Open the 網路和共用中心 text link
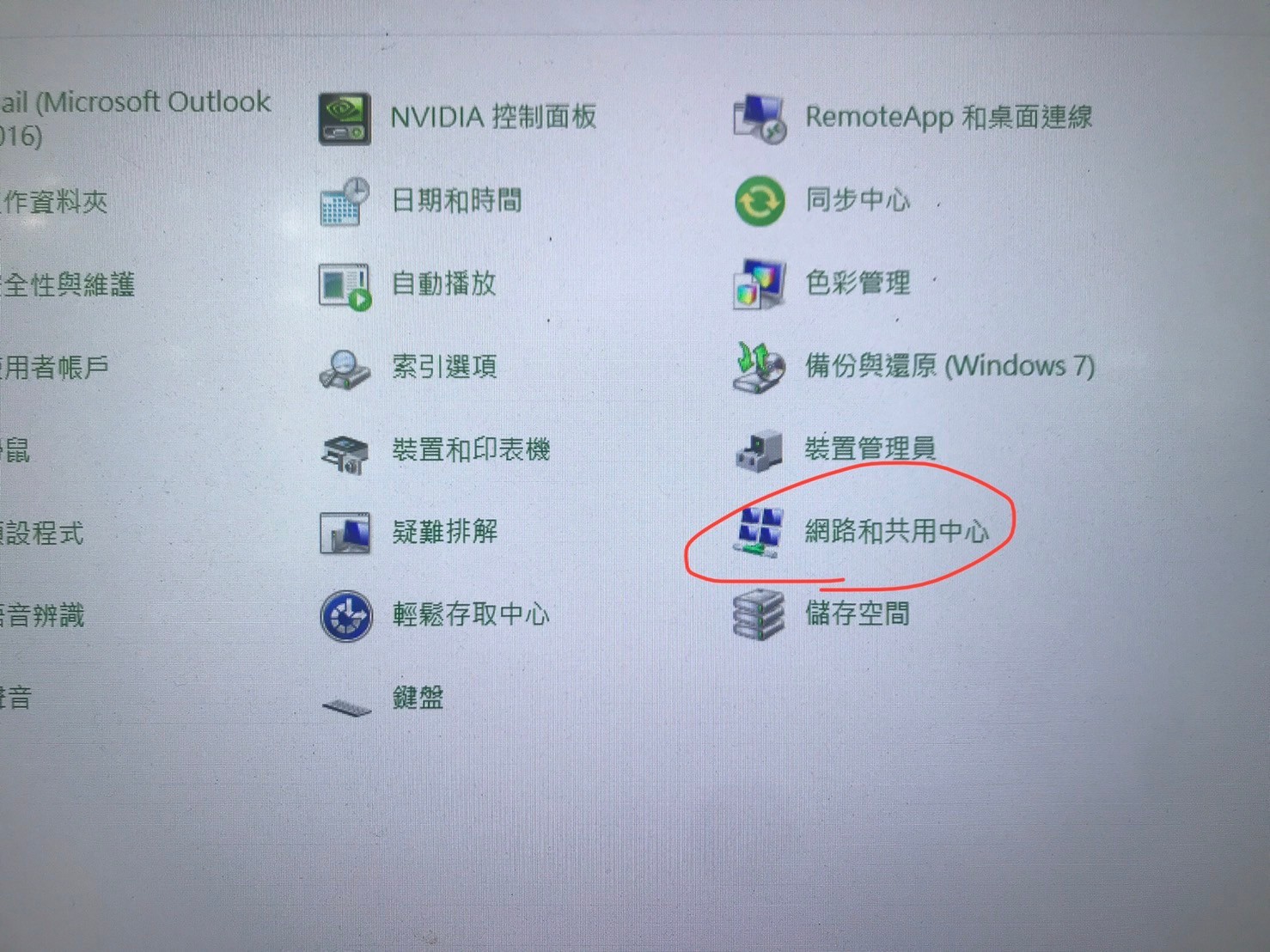The image size is (1270, 952). click(x=896, y=531)
